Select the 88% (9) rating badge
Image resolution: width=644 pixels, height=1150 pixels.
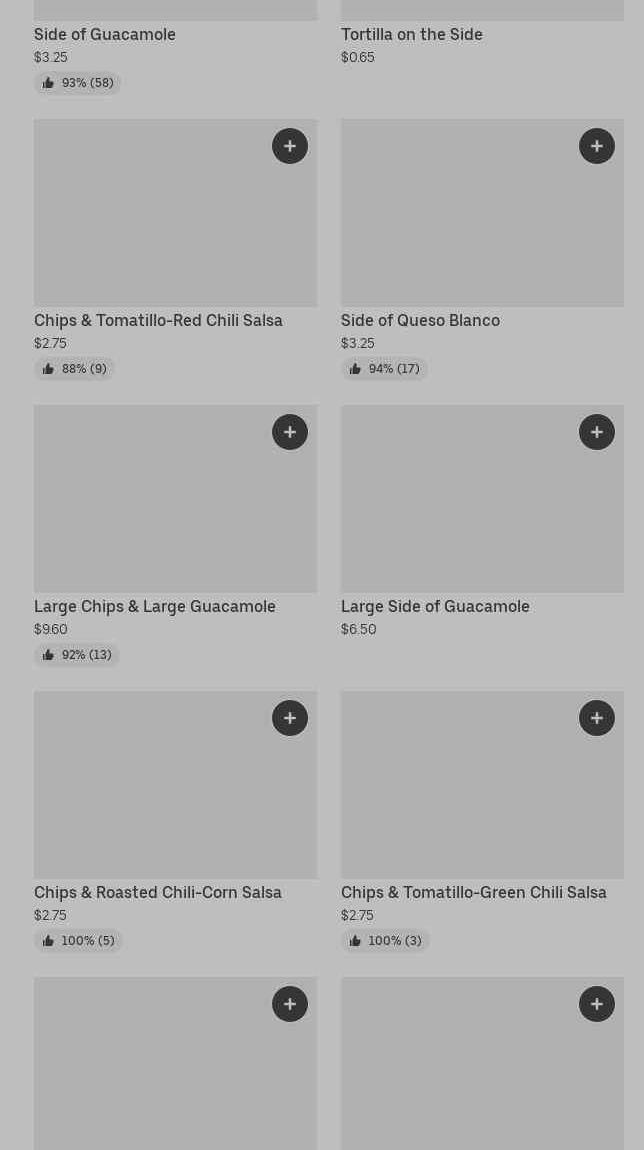point(74,369)
